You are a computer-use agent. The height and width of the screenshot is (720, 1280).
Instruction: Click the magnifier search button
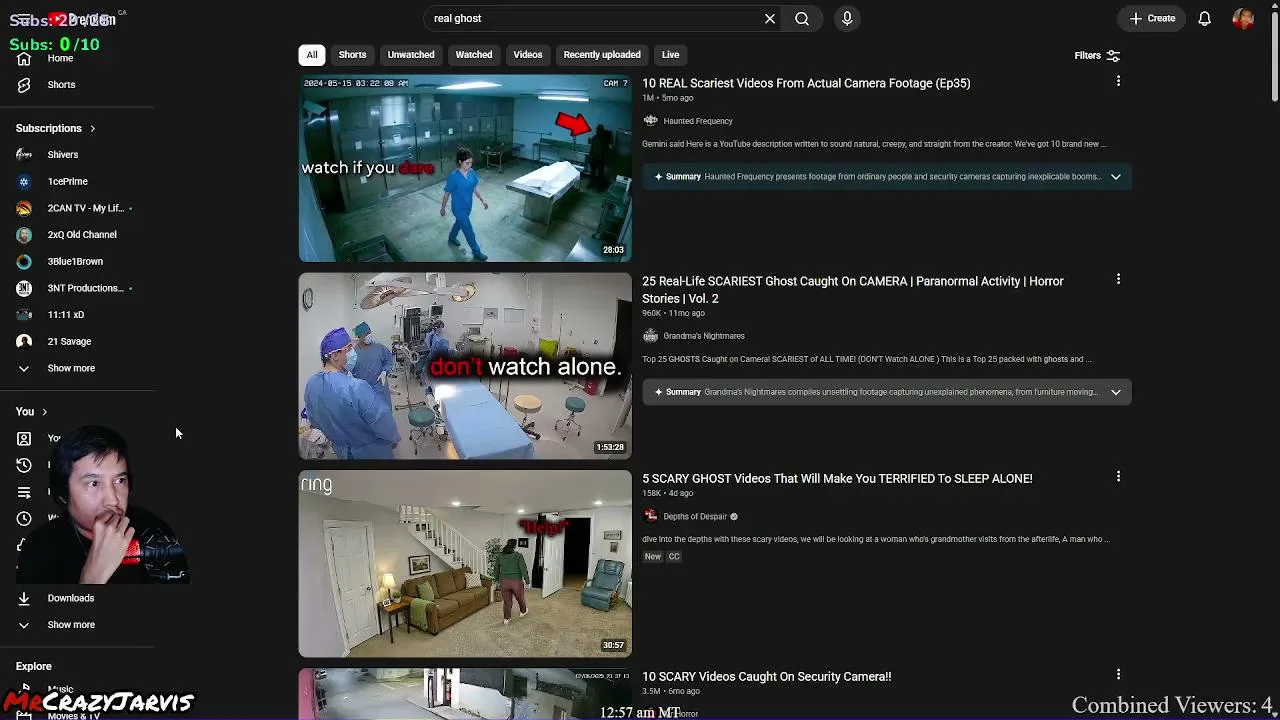click(802, 18)
